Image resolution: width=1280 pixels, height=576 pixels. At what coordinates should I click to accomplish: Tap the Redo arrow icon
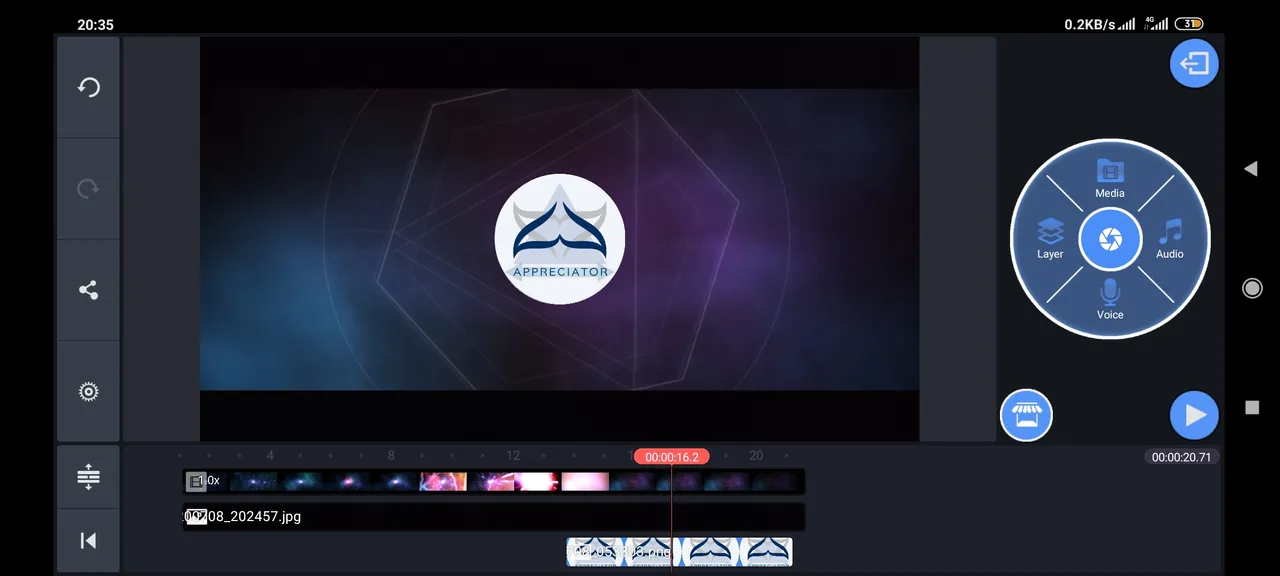click(89, 189)
